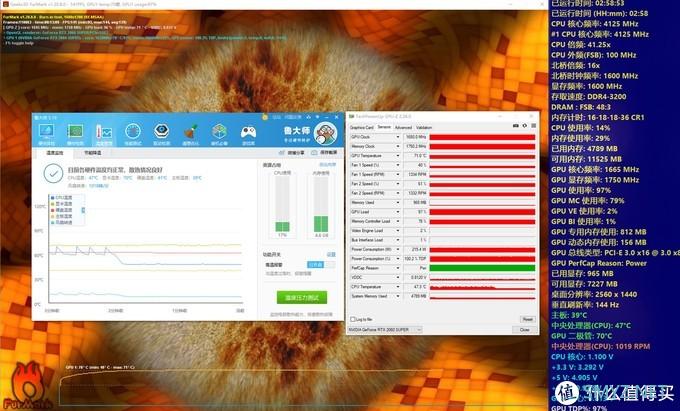
Task: Expand the Memory Used sensor dropdown
Action: pos(398,202)
